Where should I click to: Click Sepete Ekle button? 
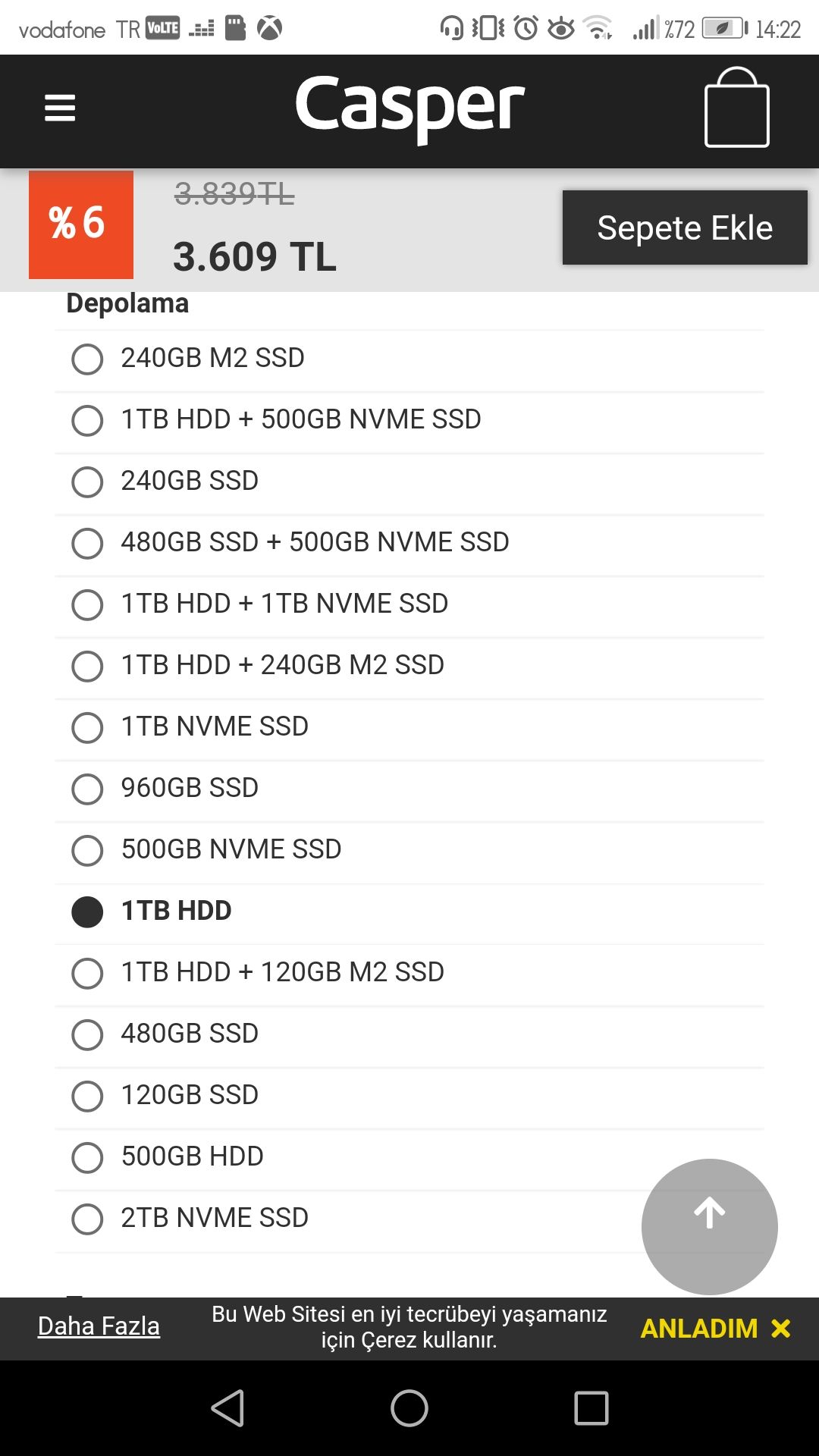point(684,227)
